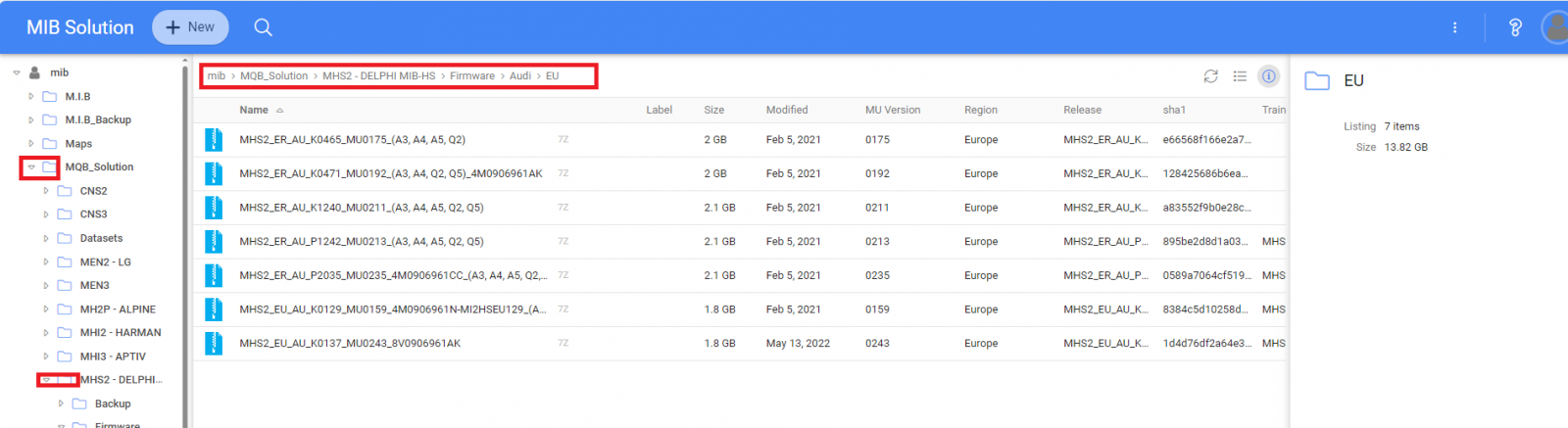The image size is (1568, 428).
Task: Click archive icon for K0129_MU0159 file
Action: (x=214, y=309)
